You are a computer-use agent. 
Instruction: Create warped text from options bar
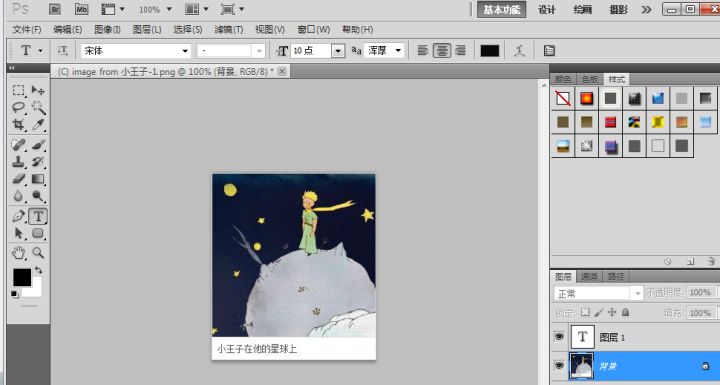(x=519, y=51)
